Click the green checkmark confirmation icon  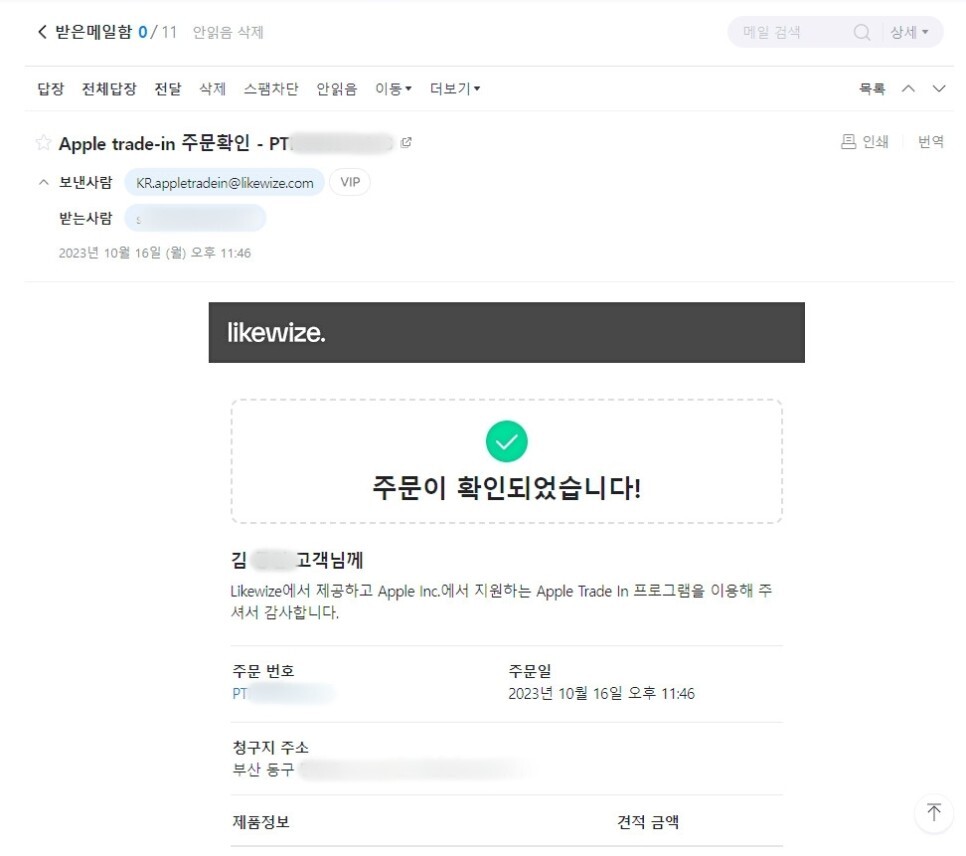[x=506, y=441]
